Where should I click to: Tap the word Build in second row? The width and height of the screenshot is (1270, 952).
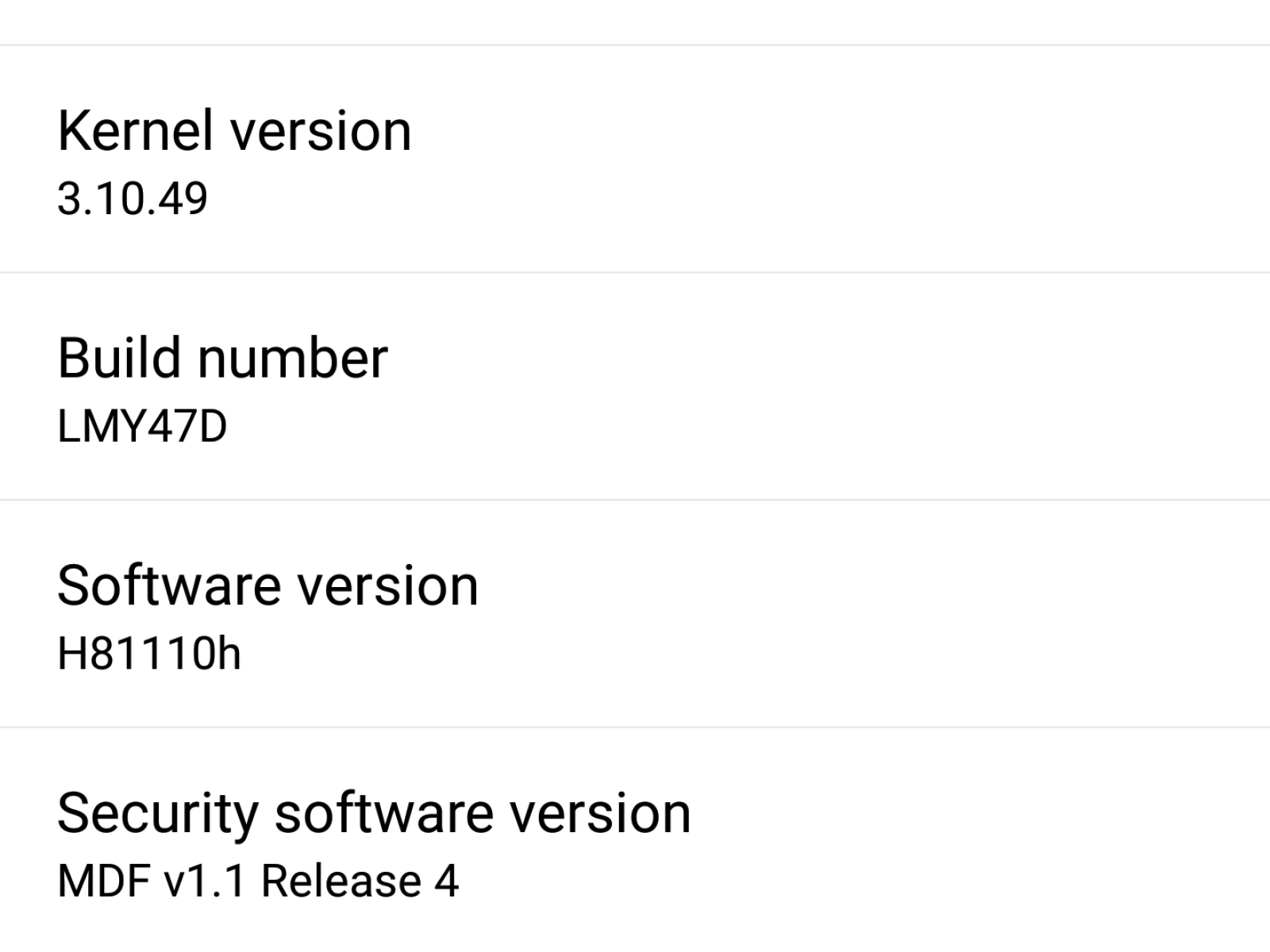[x=119, y=359]
